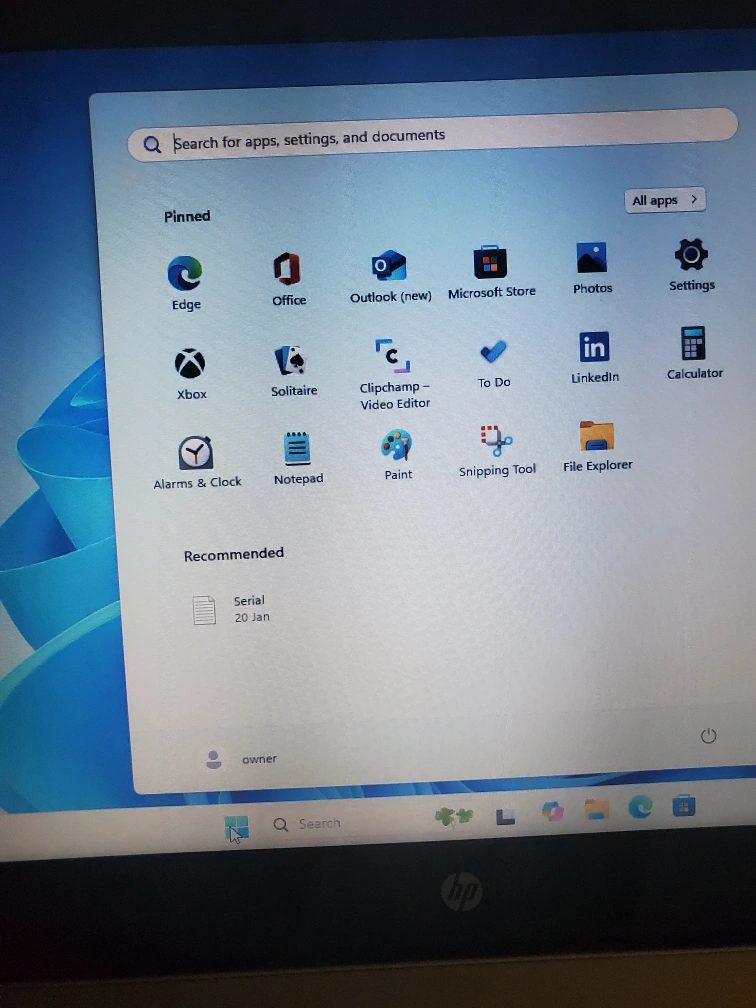Image resolution: width=756 pixels, height=1008 pixels.
Task: Launch Copilot from the taskbar
Action: tap(553, 811)
